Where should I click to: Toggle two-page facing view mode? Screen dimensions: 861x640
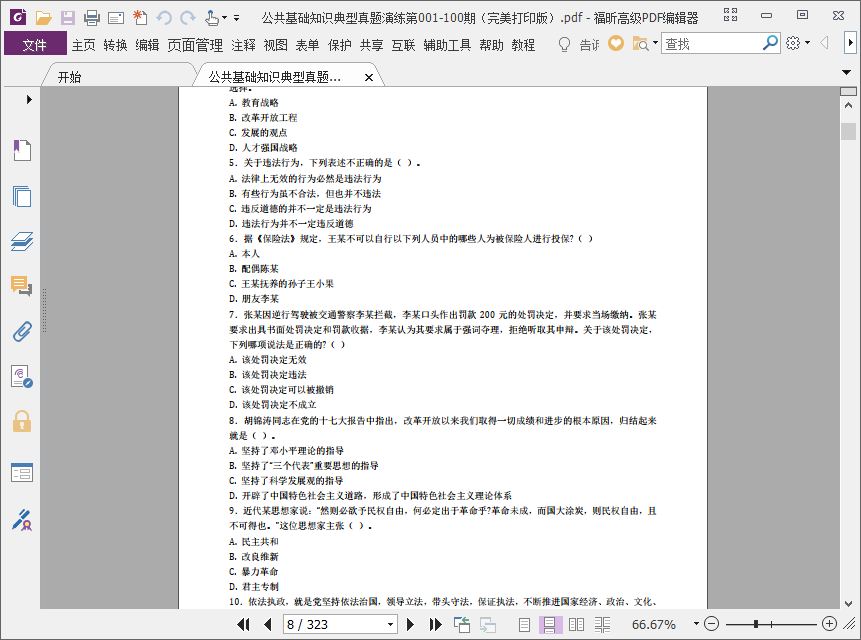tap(577, 624)
